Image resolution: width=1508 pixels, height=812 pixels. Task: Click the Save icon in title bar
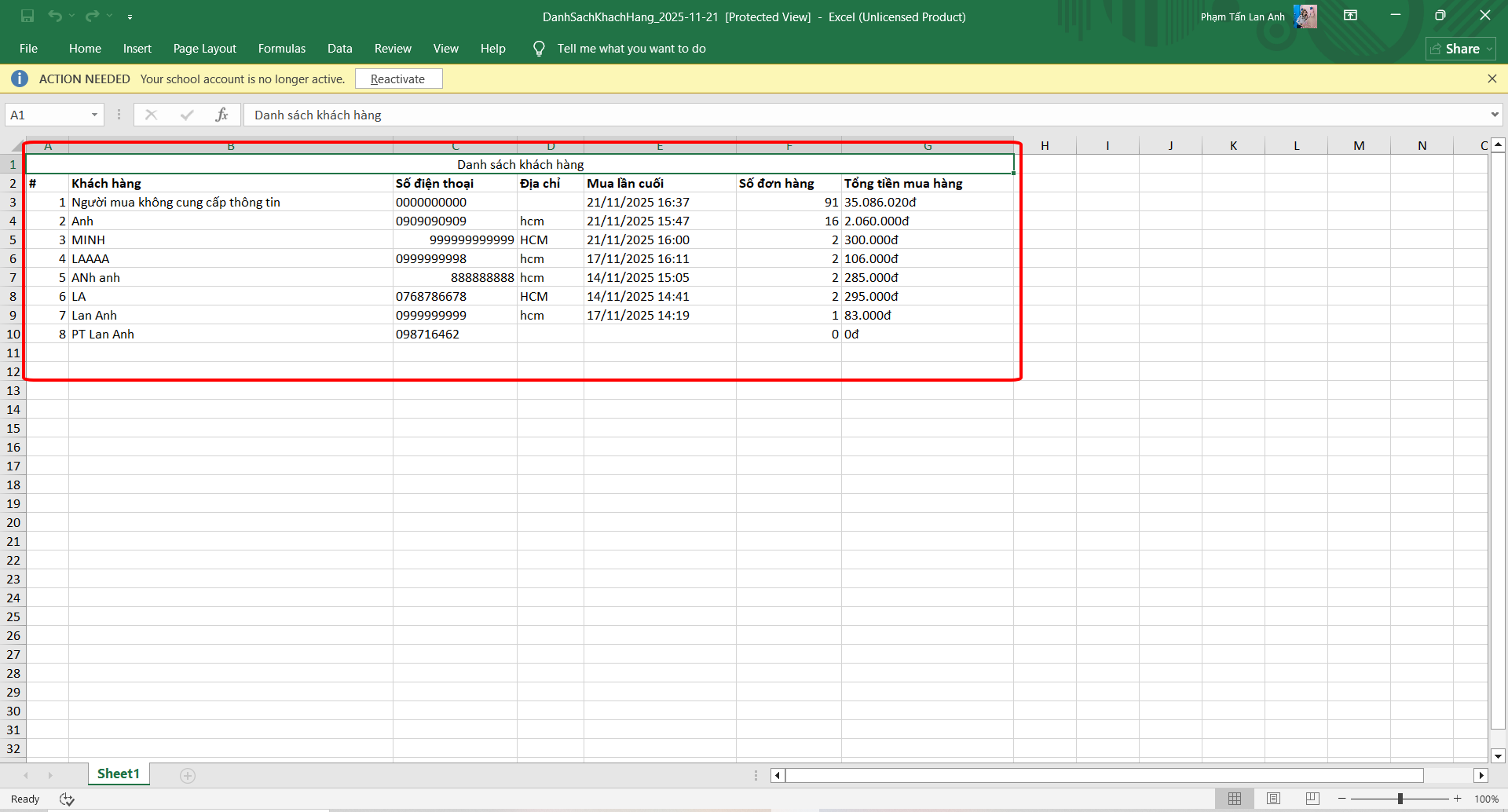[27, 16]
